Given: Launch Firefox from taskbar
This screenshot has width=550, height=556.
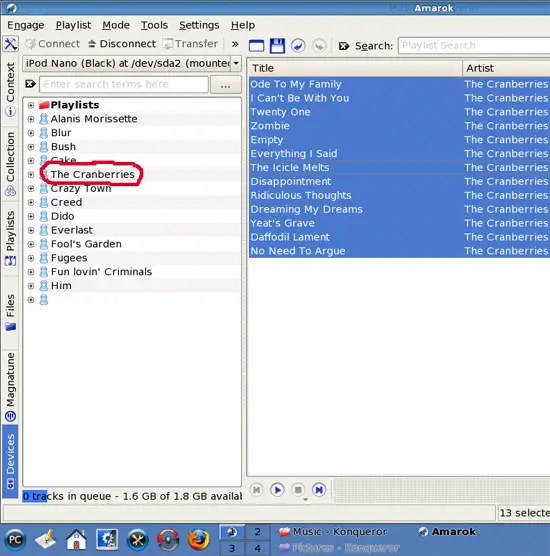Looking at the screenshot, I should tap(199, 539).
